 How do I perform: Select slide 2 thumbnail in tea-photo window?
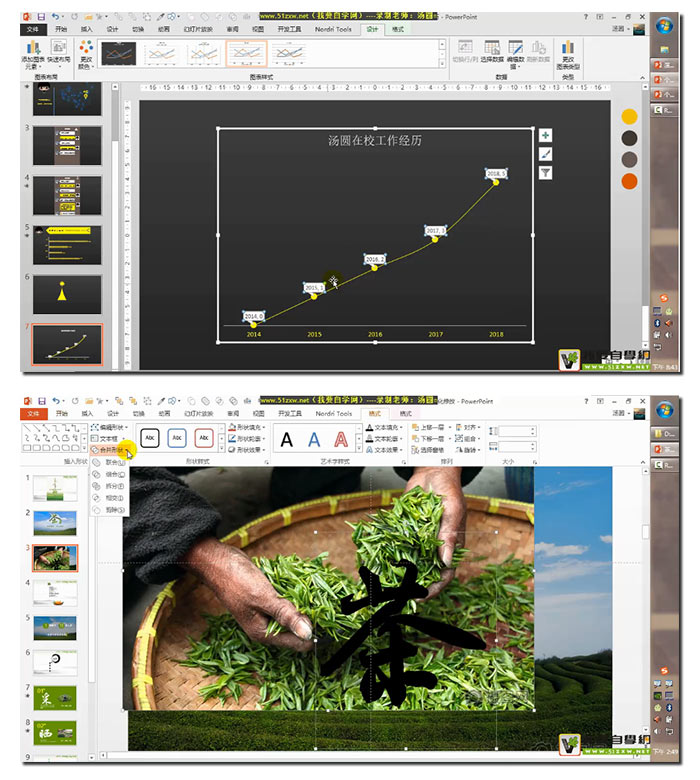[55, 522]
